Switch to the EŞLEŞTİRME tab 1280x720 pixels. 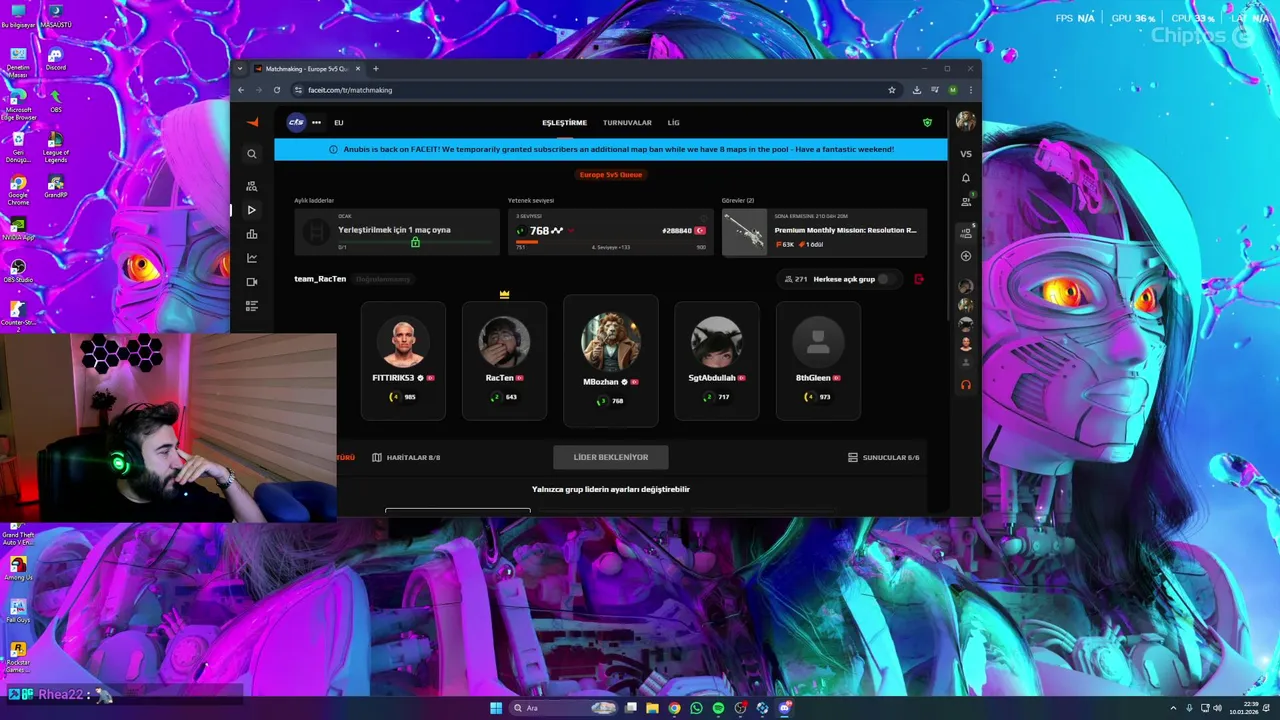(x=564, y=122)
